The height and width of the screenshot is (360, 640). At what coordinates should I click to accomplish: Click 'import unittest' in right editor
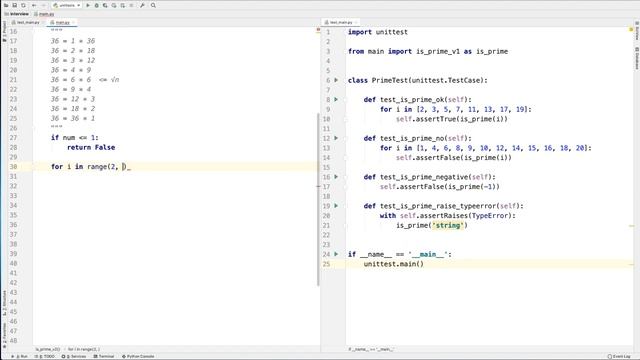[x=378, y=32]
